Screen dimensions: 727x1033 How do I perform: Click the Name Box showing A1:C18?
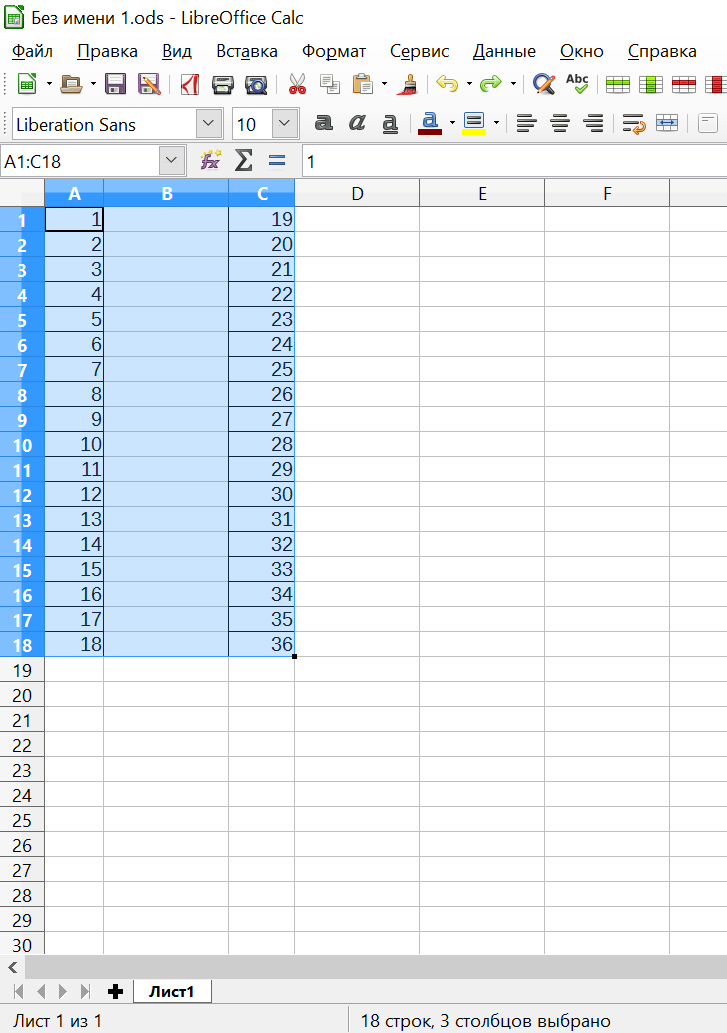pyautogui.click(x=80, y=161)
